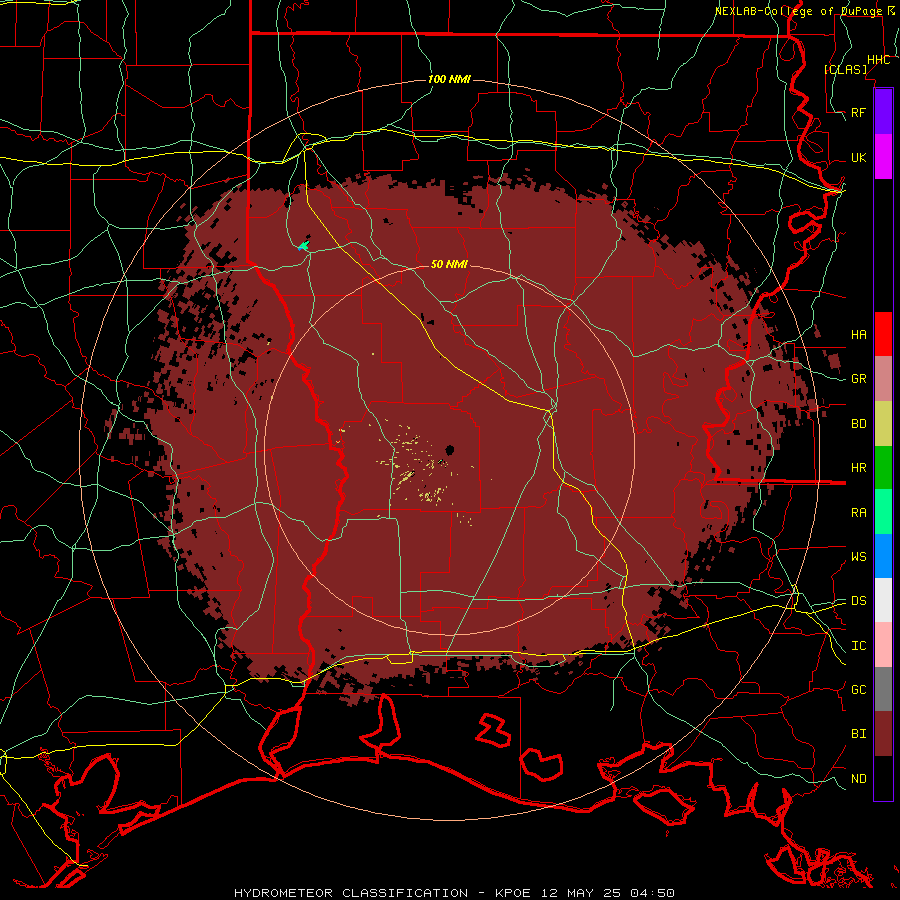Click the HR green legend swatch
This screenshot has height=900, width=900.
coord(883,467)
